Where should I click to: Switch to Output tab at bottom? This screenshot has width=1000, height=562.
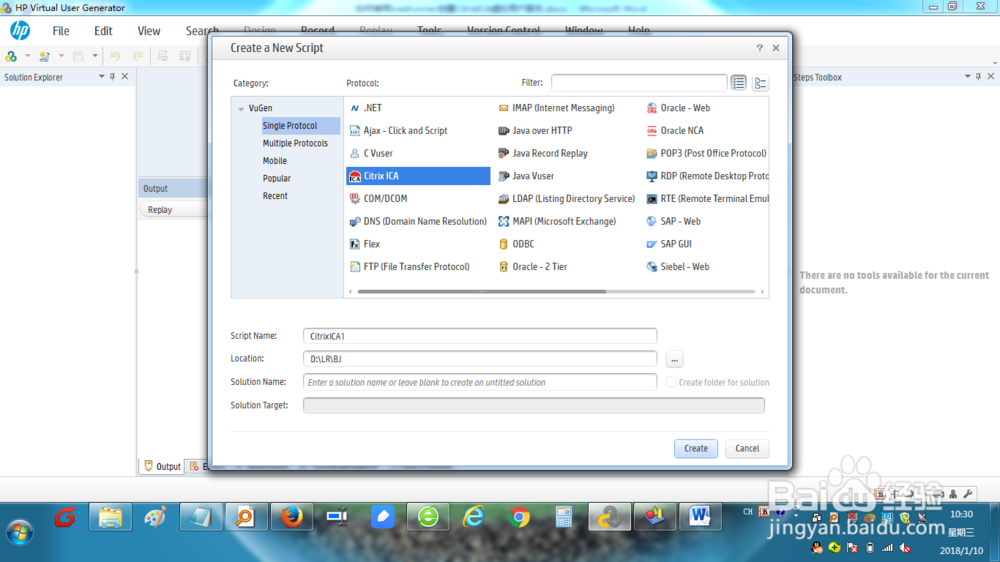163,466
